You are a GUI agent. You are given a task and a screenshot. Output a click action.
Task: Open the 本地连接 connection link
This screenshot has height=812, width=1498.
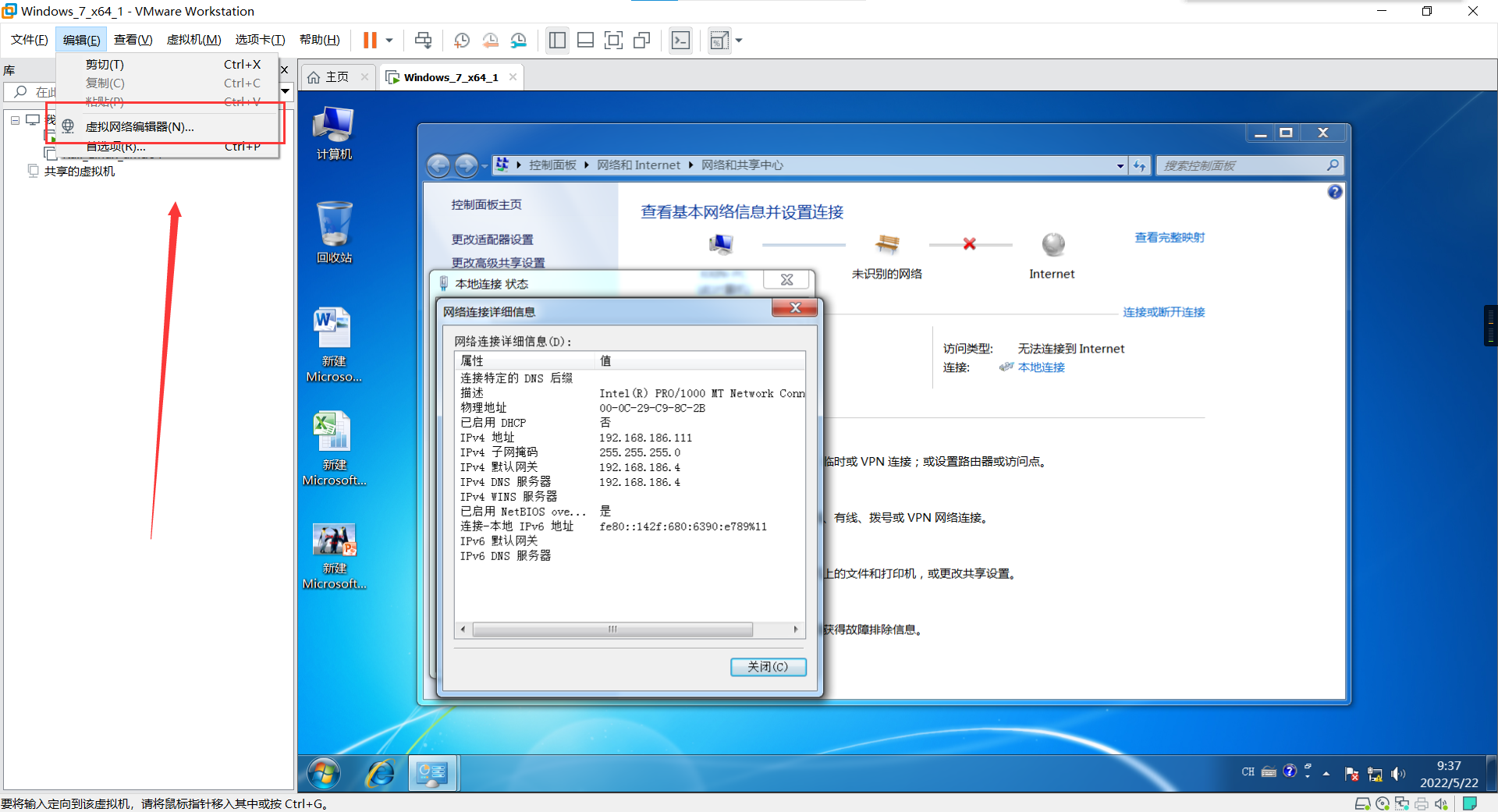point(1041,367)
